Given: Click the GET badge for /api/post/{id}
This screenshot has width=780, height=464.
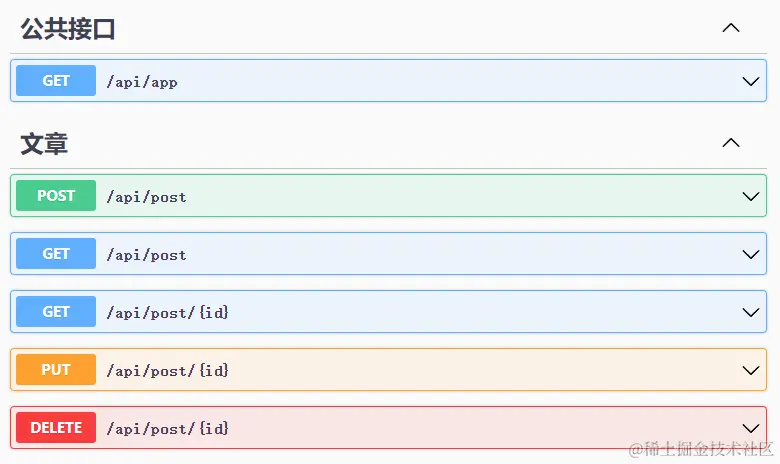Looking at the screenshot, I should (x=56, y=312).
